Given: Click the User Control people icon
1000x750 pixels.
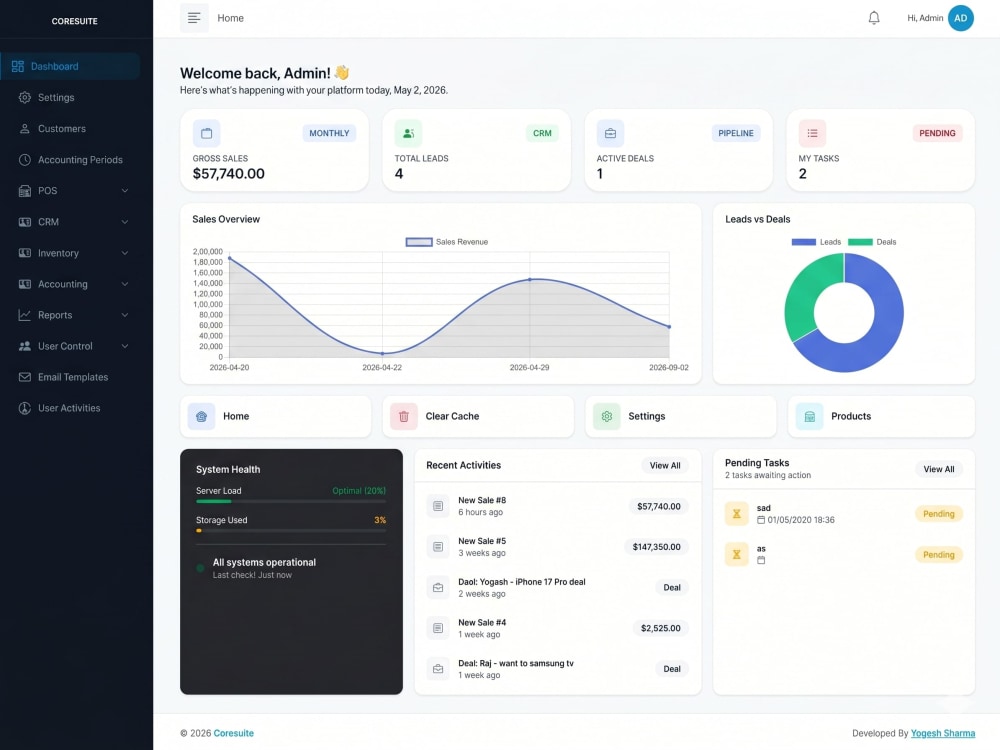Looking at the screenshot, I should point(25,346).
